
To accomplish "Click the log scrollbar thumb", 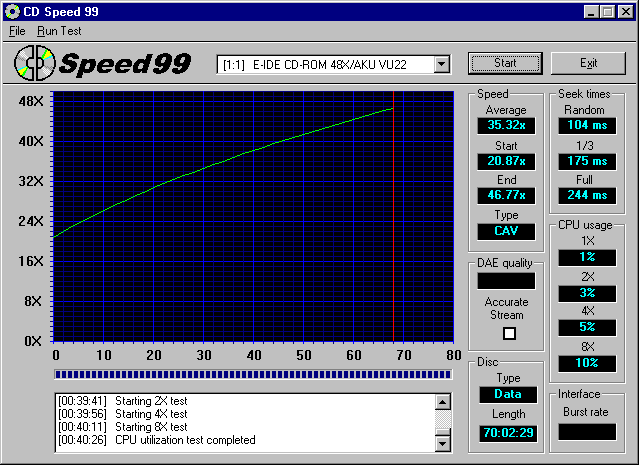I will click(x=443, y=432).
